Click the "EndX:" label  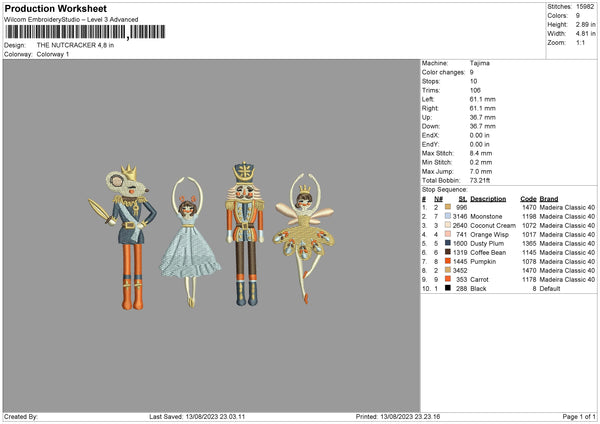(x=430, y=135)
